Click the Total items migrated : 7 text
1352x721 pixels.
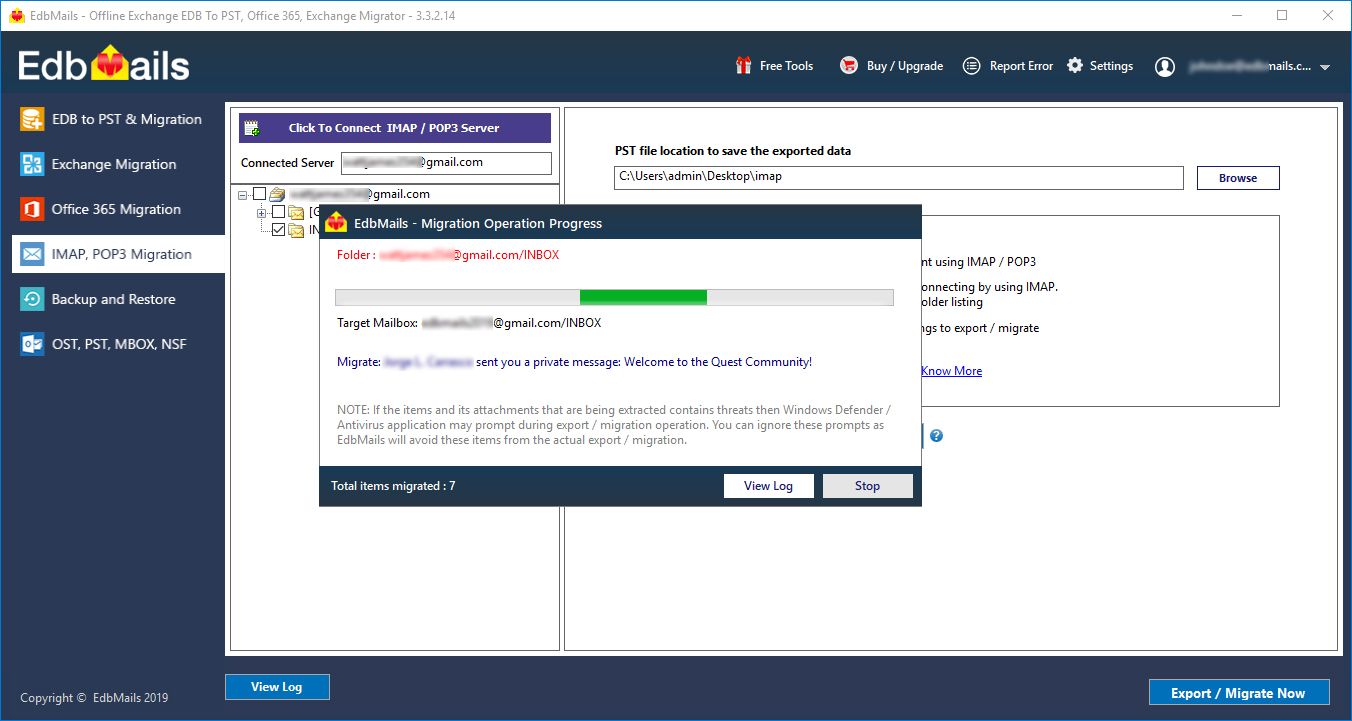click(x=393, y=486)
